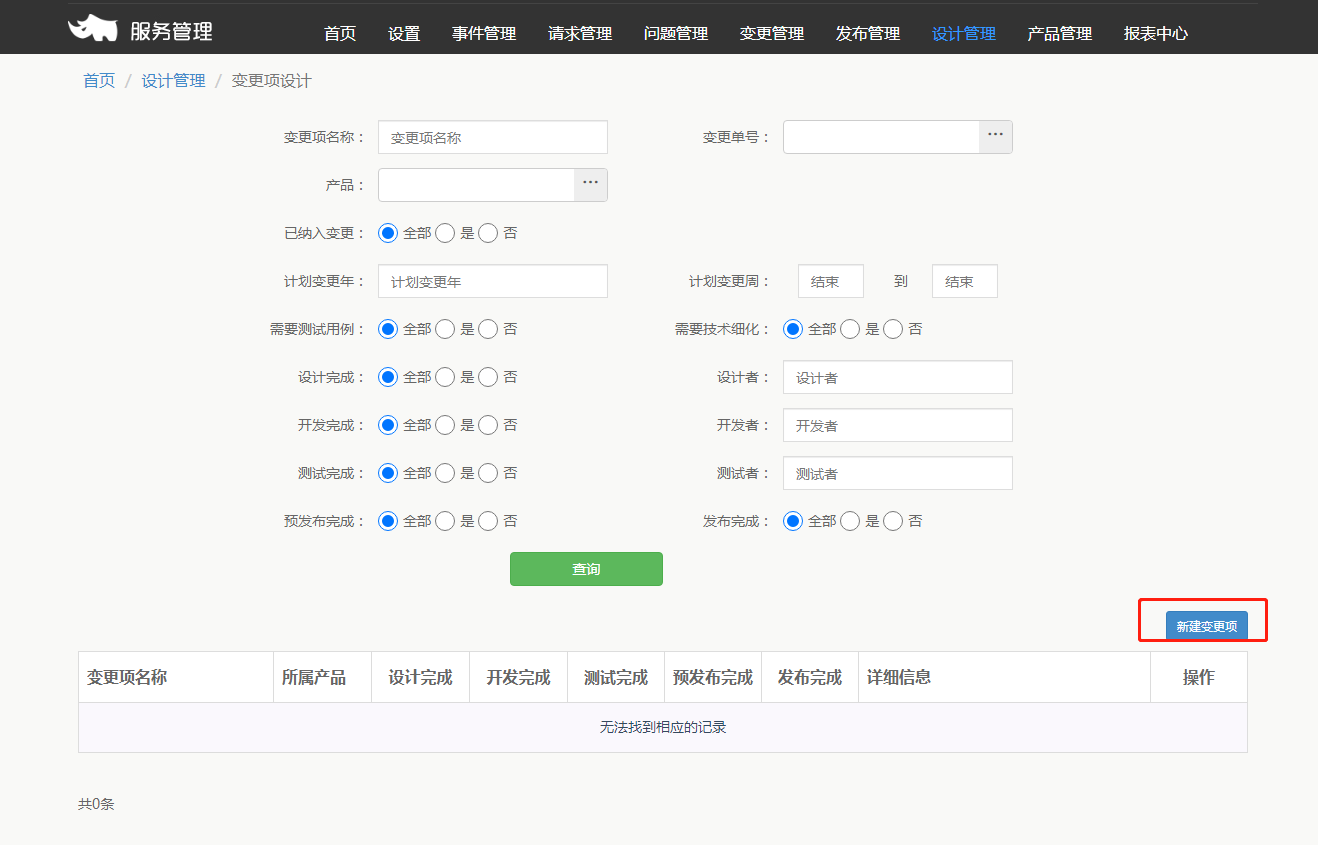This screenshot has width=1318, height=845.
Task: Click 开发完成 table column header
Action: pos(519,677)
